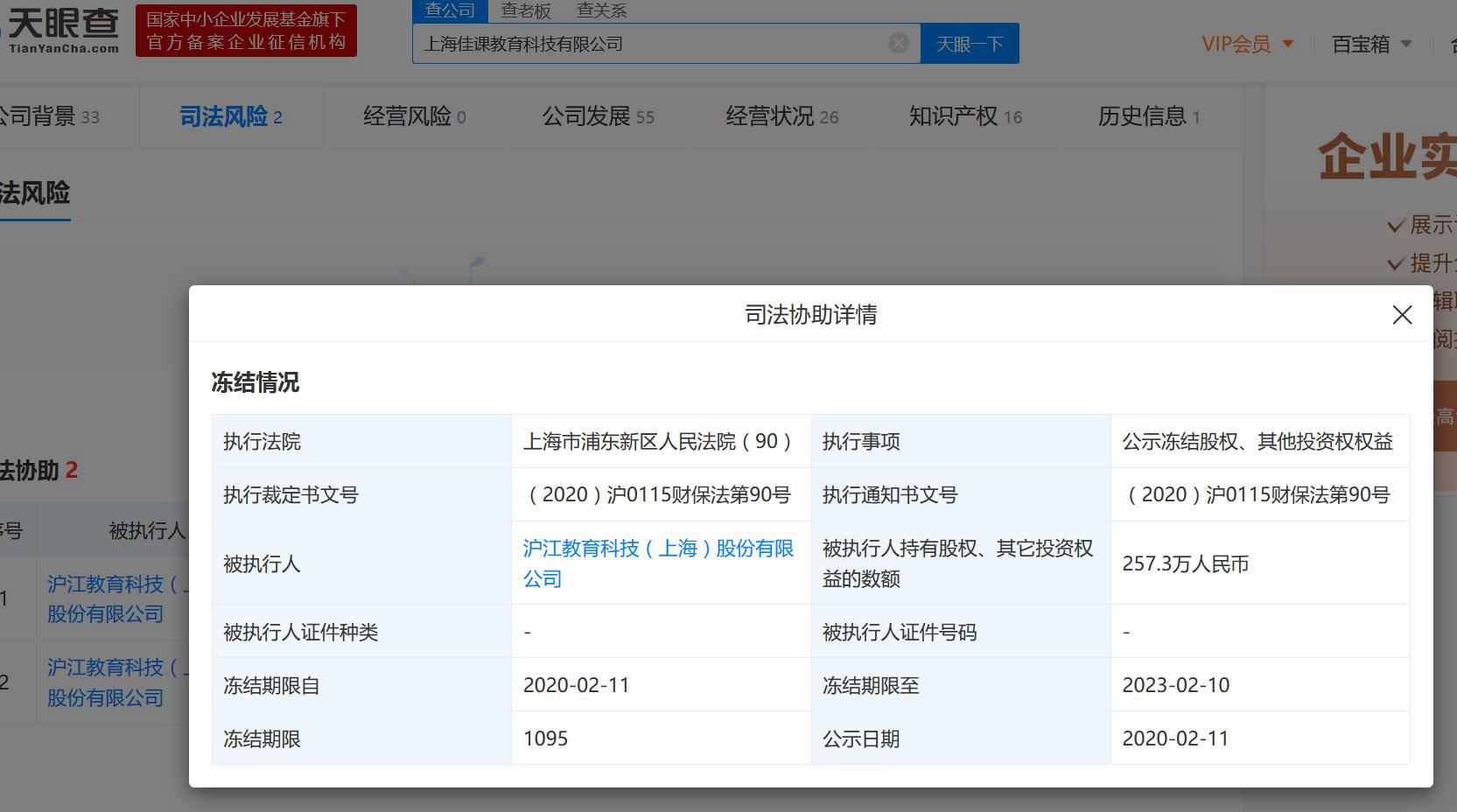This screenshot has width=1457, height=812.
Task: Click the 司法协助详情 dialog title
Action: click(811, 315)
